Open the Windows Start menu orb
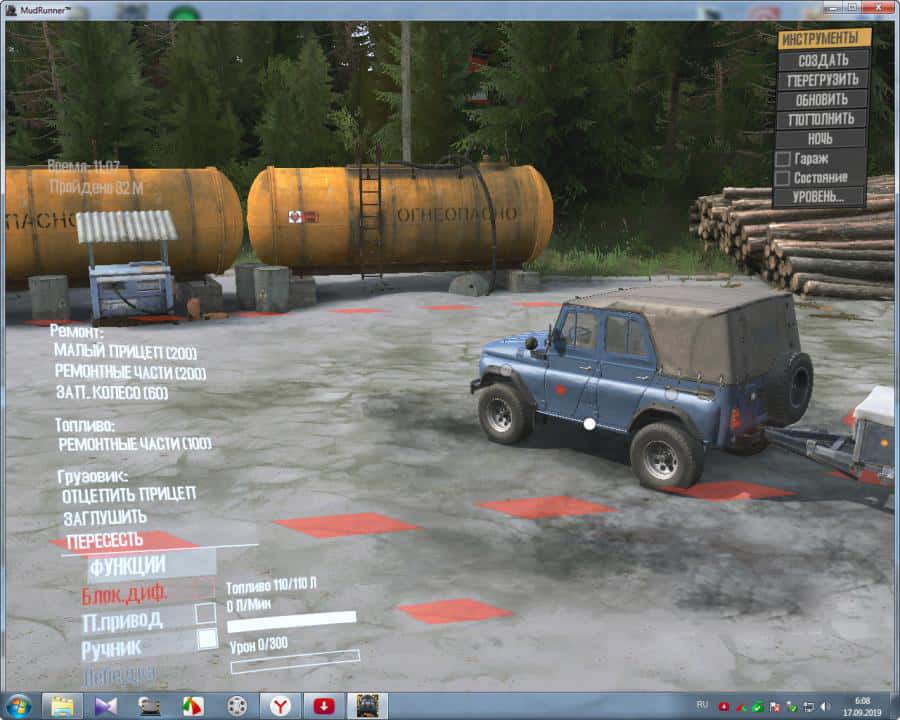Viewport: 900px width, 720px height. tap(18, 705)
